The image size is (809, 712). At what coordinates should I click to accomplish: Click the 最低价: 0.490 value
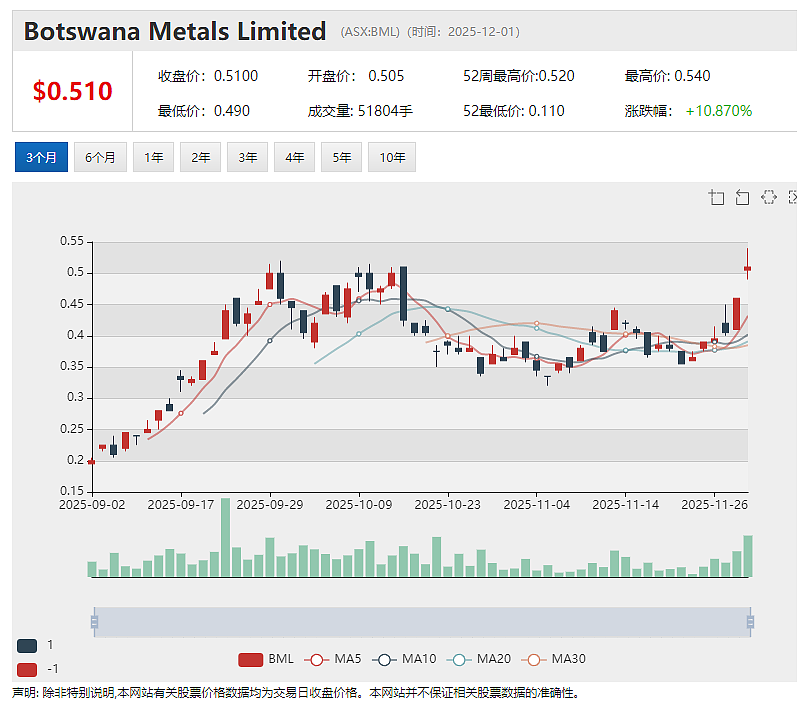(x=204, y=111)
